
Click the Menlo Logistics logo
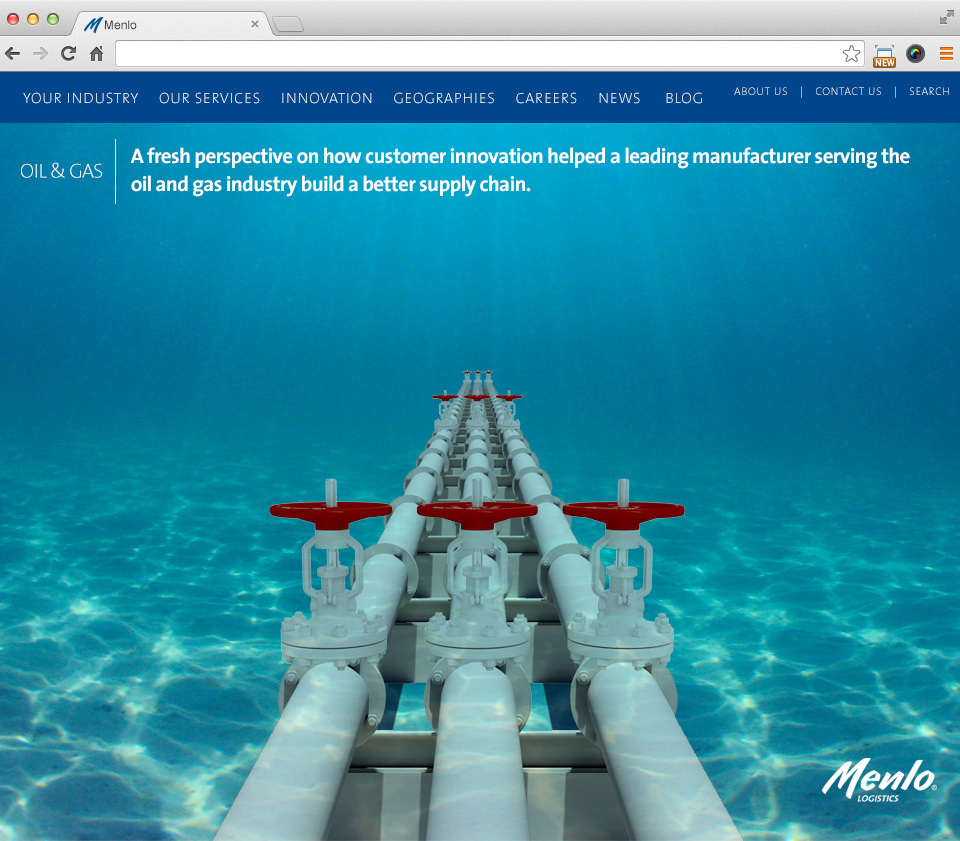pos(879,780)
